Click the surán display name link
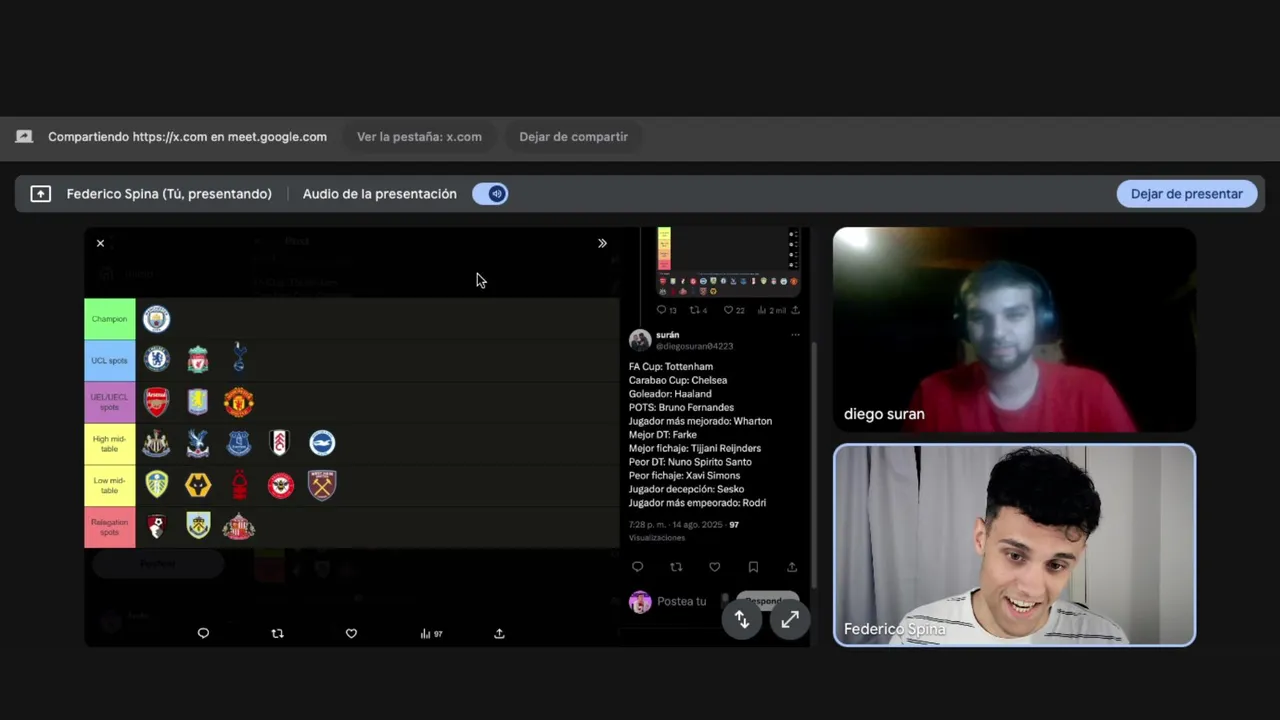This screenshot has width=1280, height=720. tap(667, 335)
